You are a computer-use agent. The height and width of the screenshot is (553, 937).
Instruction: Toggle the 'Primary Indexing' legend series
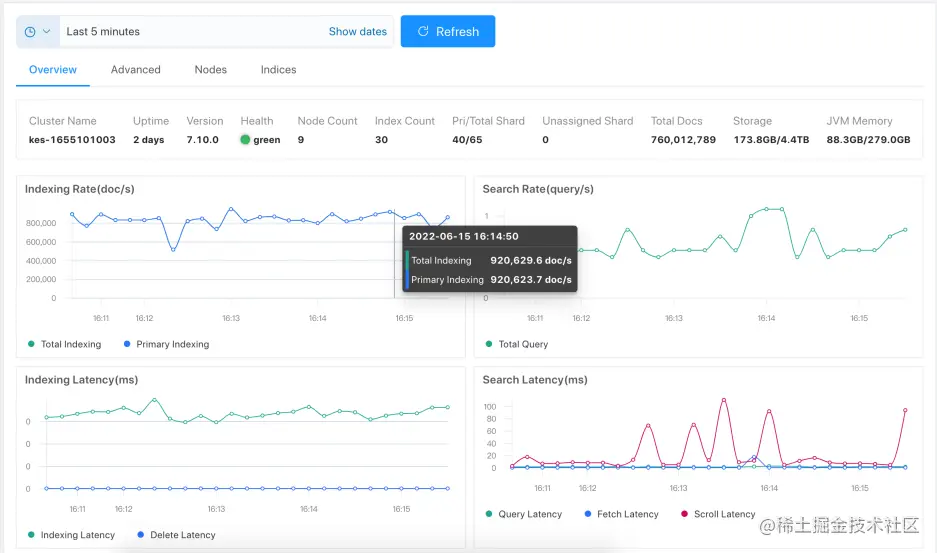tap(166, 344)
